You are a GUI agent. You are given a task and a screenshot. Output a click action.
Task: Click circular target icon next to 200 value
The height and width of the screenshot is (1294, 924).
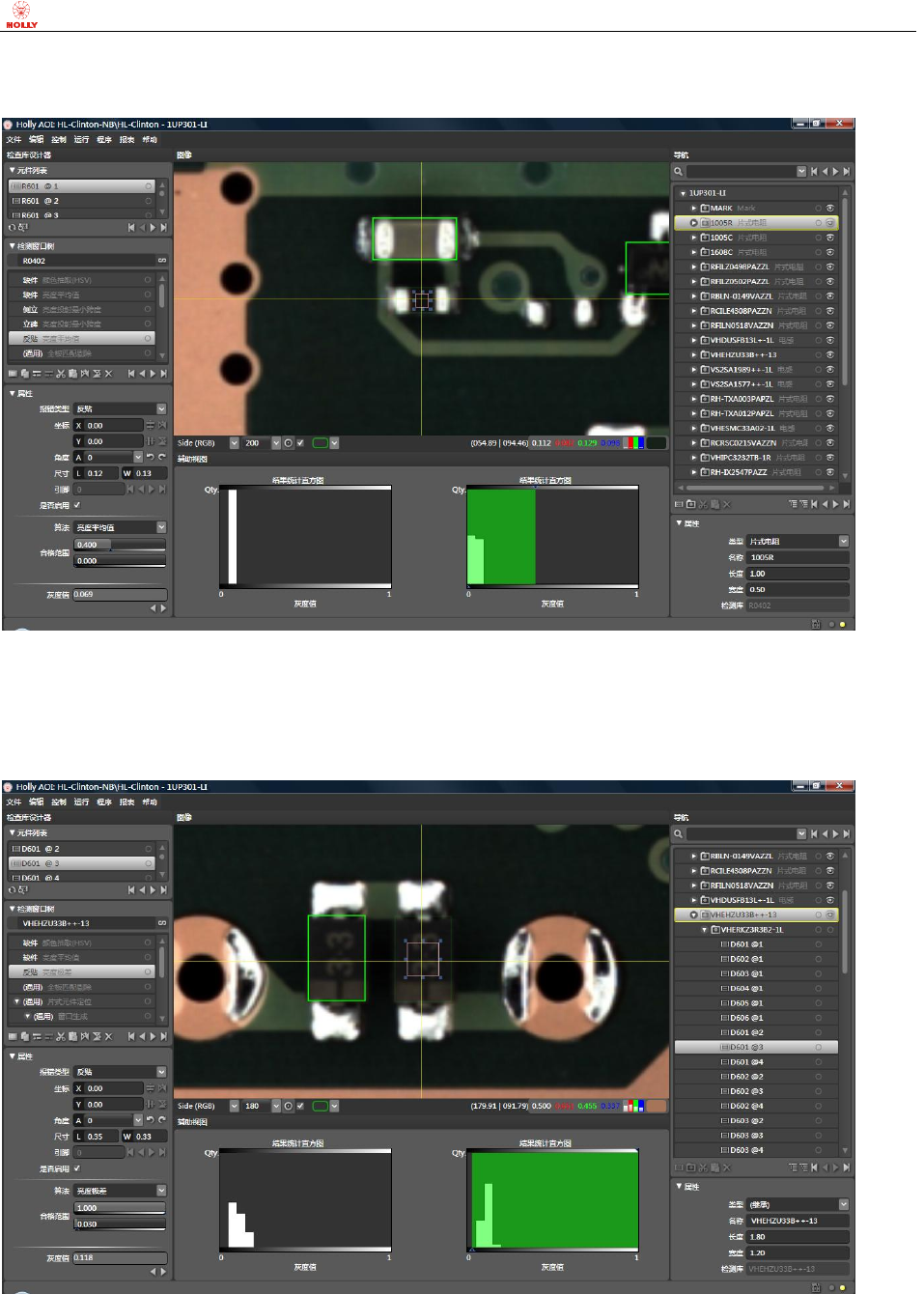click(288, 443)
